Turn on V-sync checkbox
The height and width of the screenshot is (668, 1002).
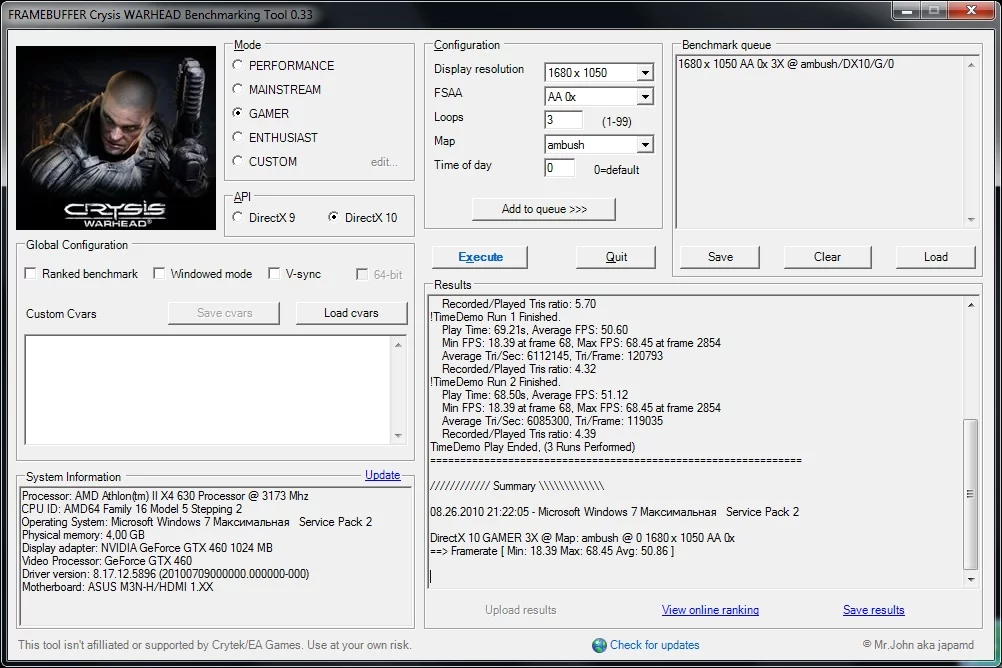coord(274,273)
